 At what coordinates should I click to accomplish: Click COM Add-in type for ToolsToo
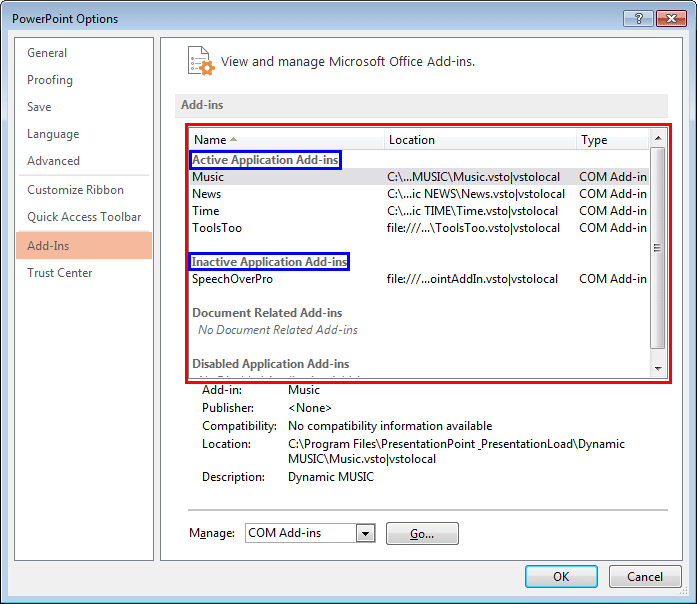point(613,228)
